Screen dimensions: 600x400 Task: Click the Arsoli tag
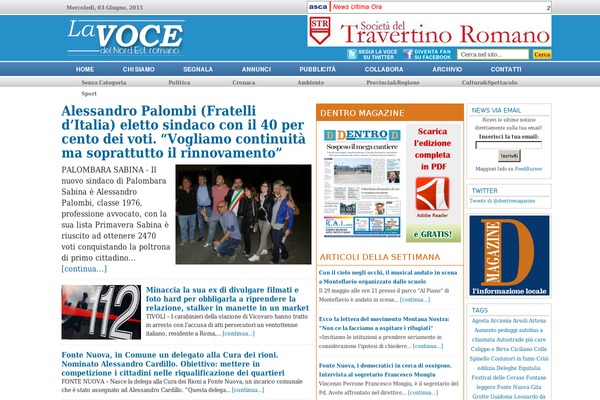pos(520,320)
